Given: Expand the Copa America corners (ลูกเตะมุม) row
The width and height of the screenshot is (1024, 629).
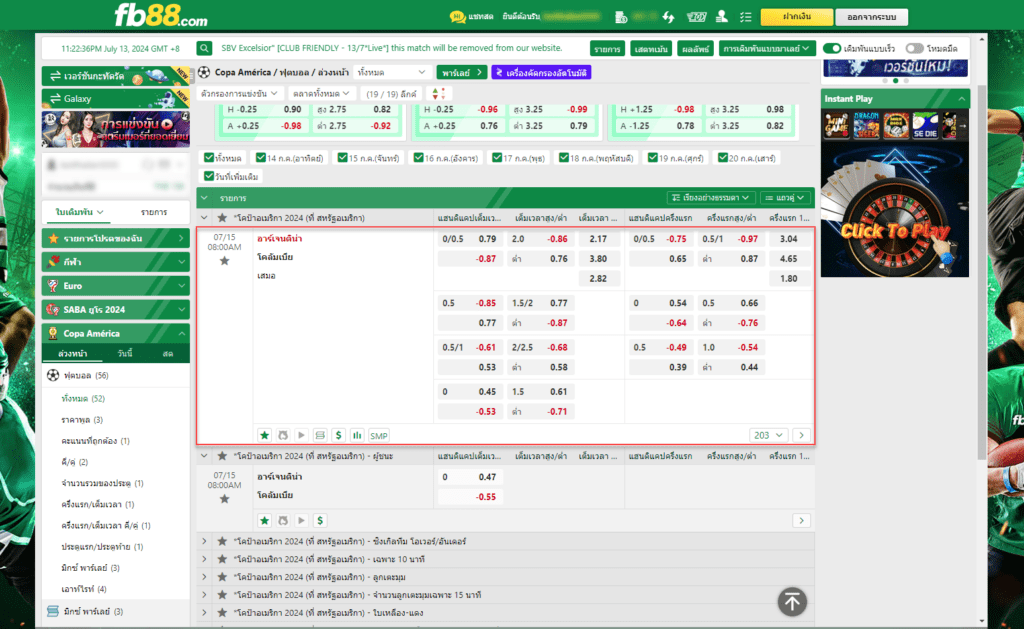Looking at the screenshot, I should click(506, 577).
